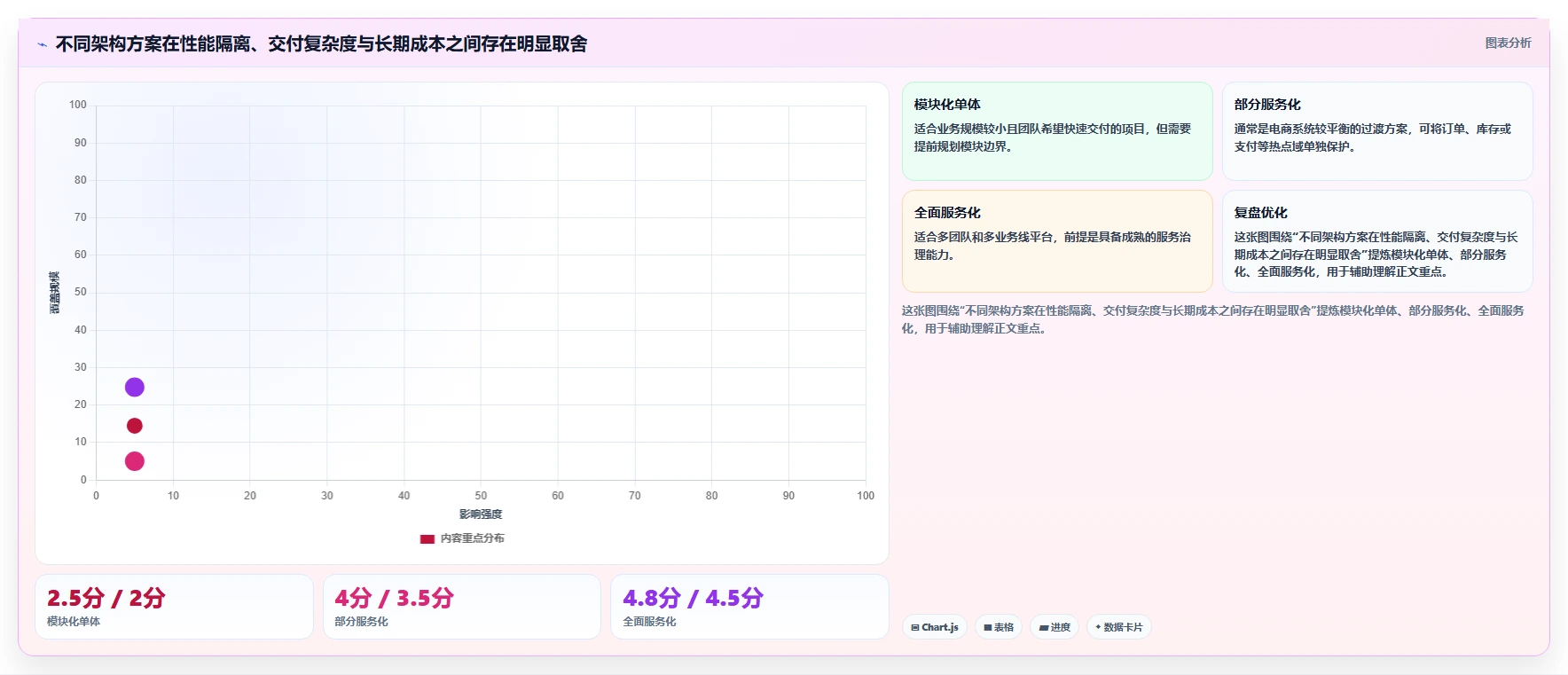The width and height of the screenshot is (1568, 675).
Task: Click y-axis tick label 100
Action: pyautogui.click(x=78, y=105)
